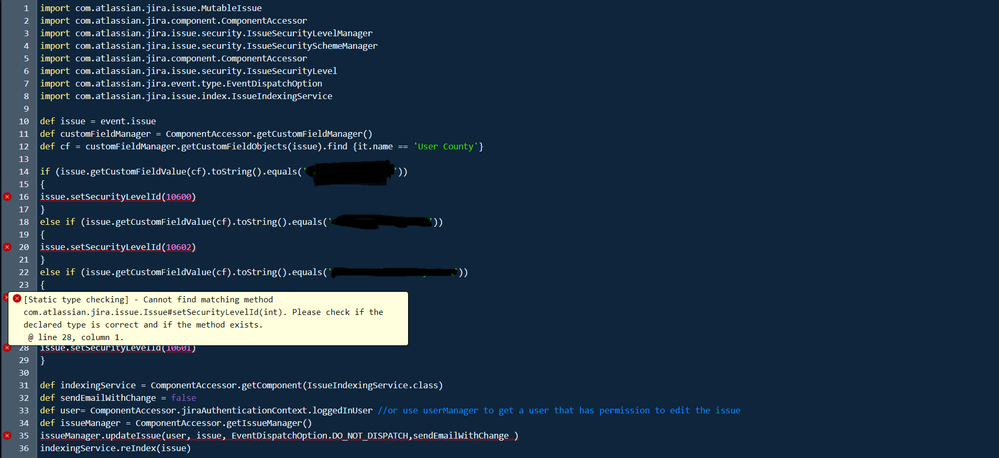Image resolution: width=999 pixels, height=458 pixels.
Task: Click setSecurityLevelId(10602) call
Action: click(x=117, y=247)
